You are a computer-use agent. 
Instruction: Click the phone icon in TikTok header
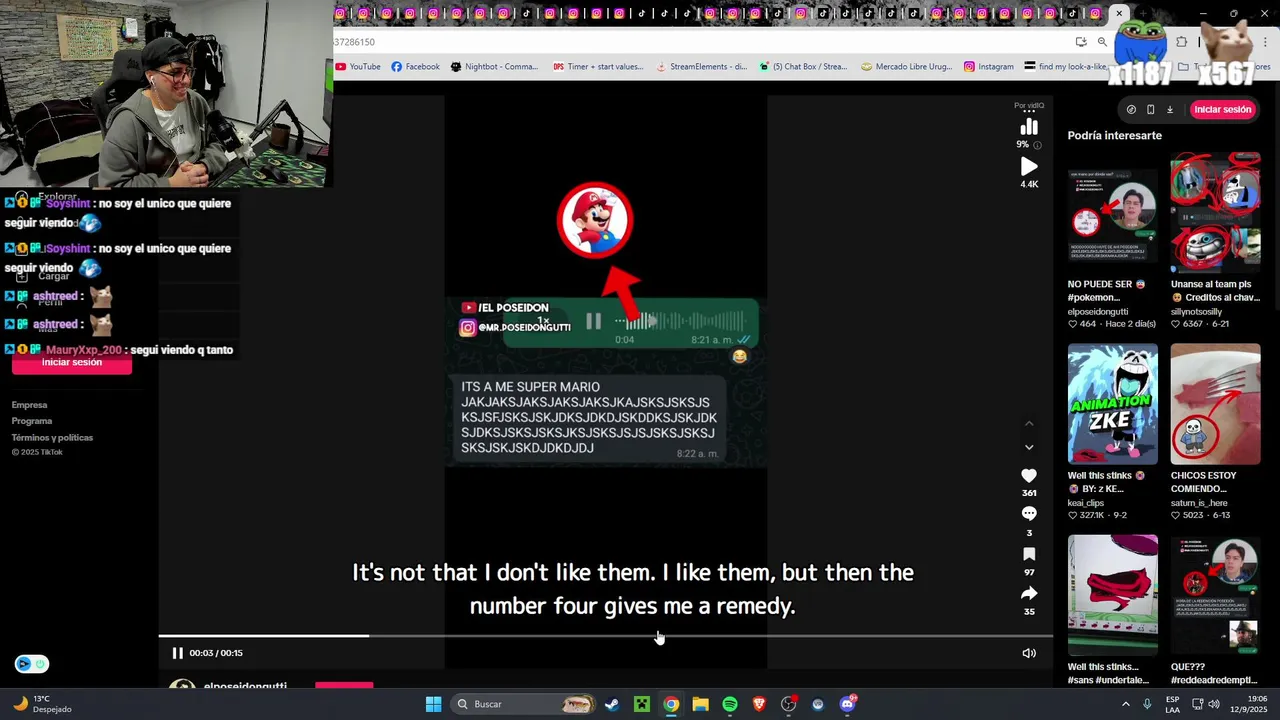click(1150, 110)
